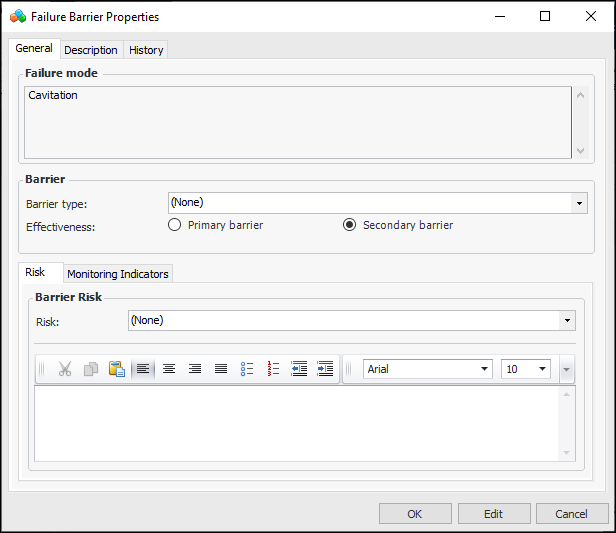This screenshot has width=616, height=533.
Task: Select the Secondary barrier radio button
Action: tap(349, 225)
